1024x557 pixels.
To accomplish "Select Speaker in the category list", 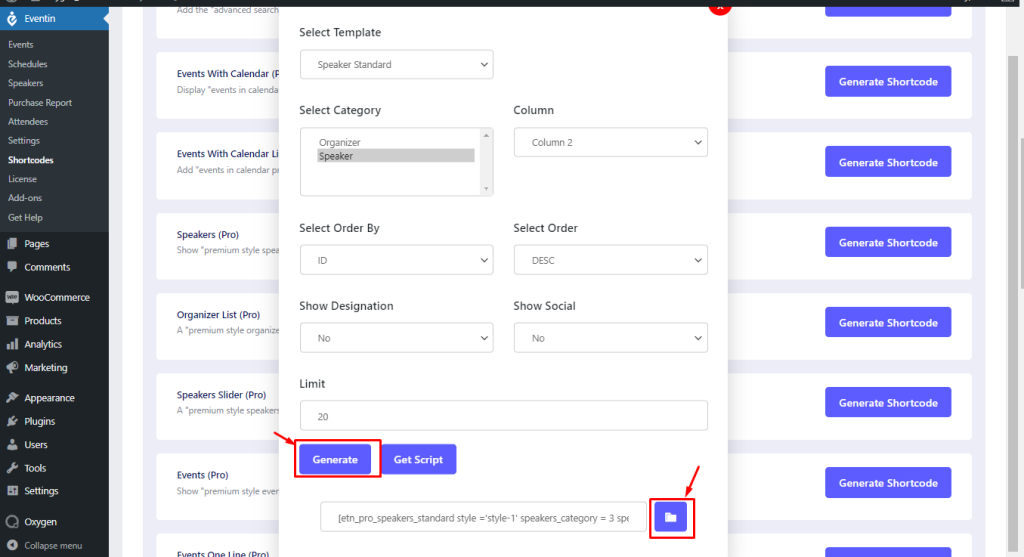I will 396,156.
